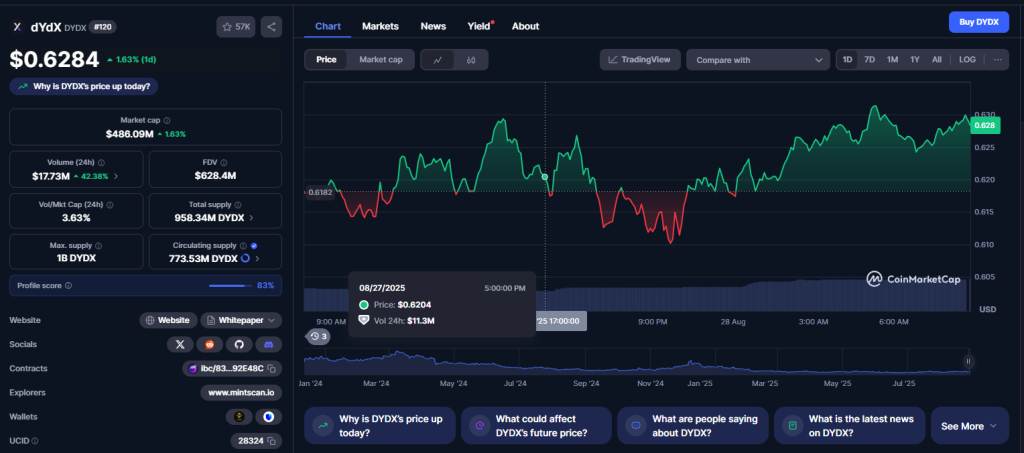The width and height of the screenshot is (1024, 453).
Task: Open the www.mintscan.io explorer link
Action: 241,392
